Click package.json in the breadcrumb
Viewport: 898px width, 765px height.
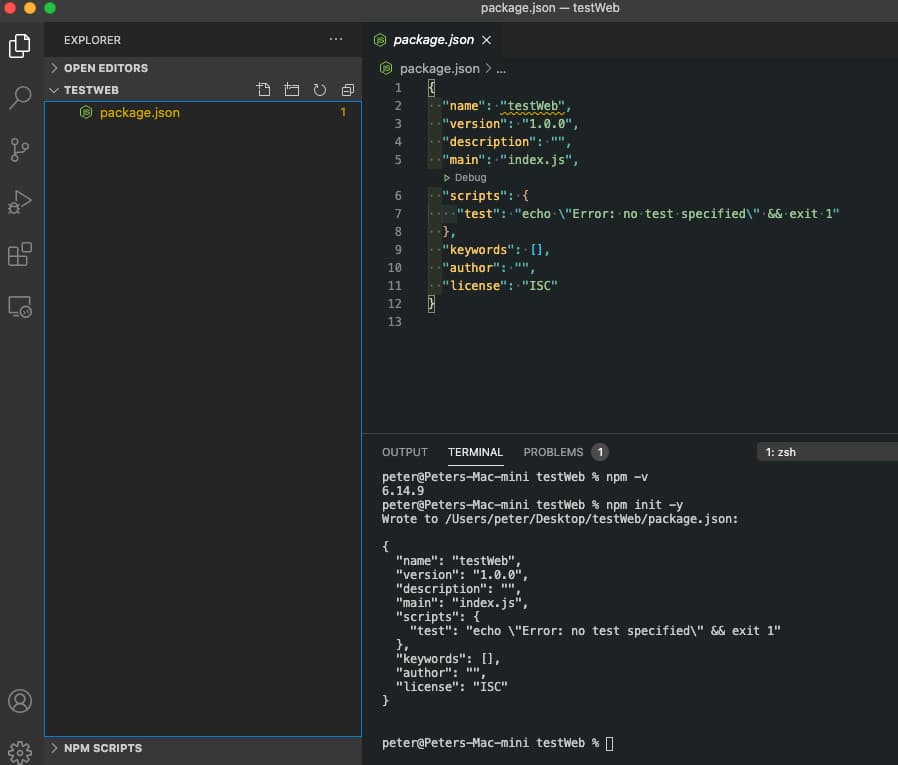click(440, 69)
